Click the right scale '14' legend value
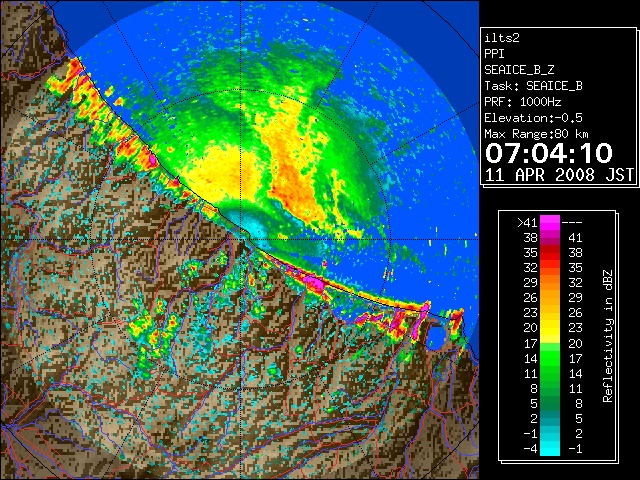640x480 pixels. point(575,373)
